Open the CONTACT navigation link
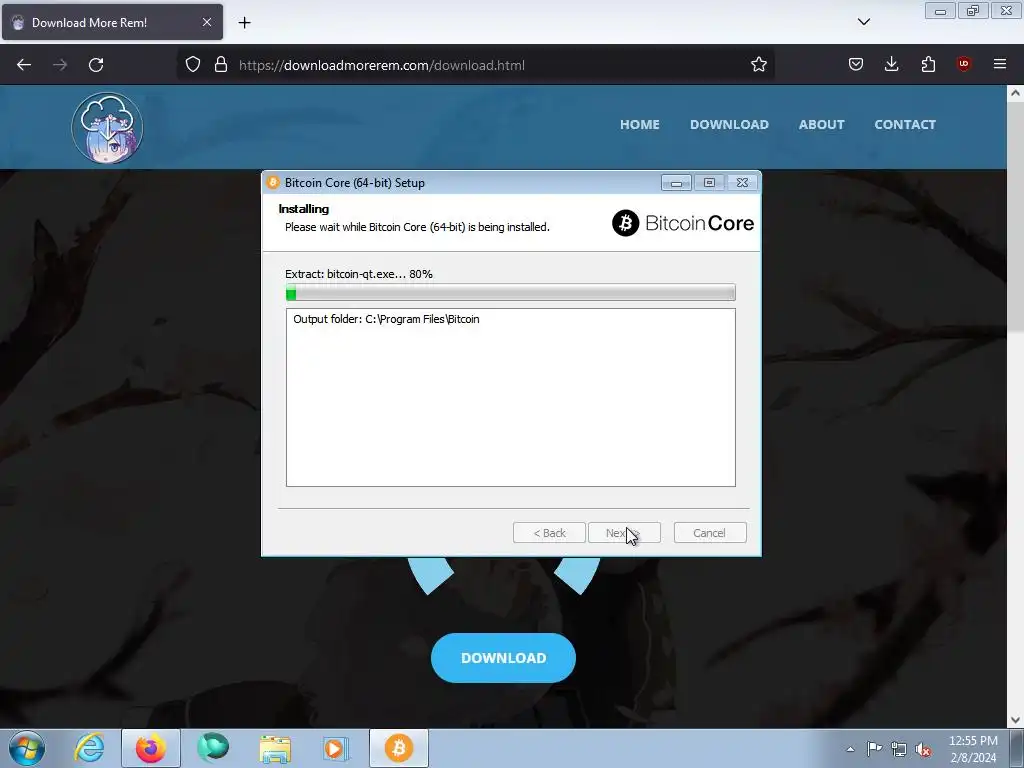The image size is (1024, 768). [905, 124]
